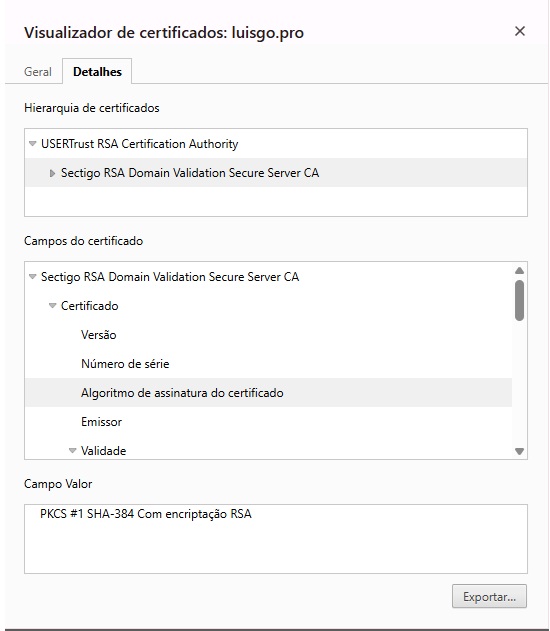The image size is (550, 631).
Task: Click the scrollbar down arrow in fields list
Action: click(519, 451)
